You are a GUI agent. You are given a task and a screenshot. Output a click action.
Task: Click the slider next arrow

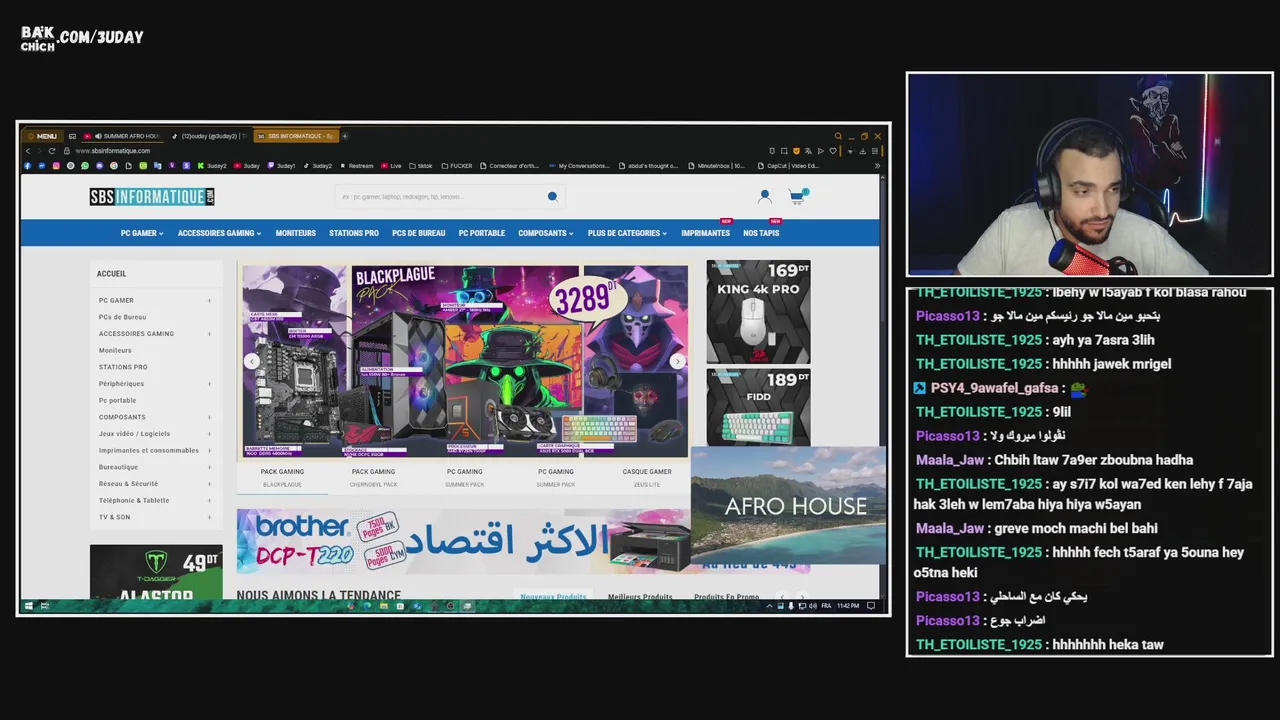(677, 362)
